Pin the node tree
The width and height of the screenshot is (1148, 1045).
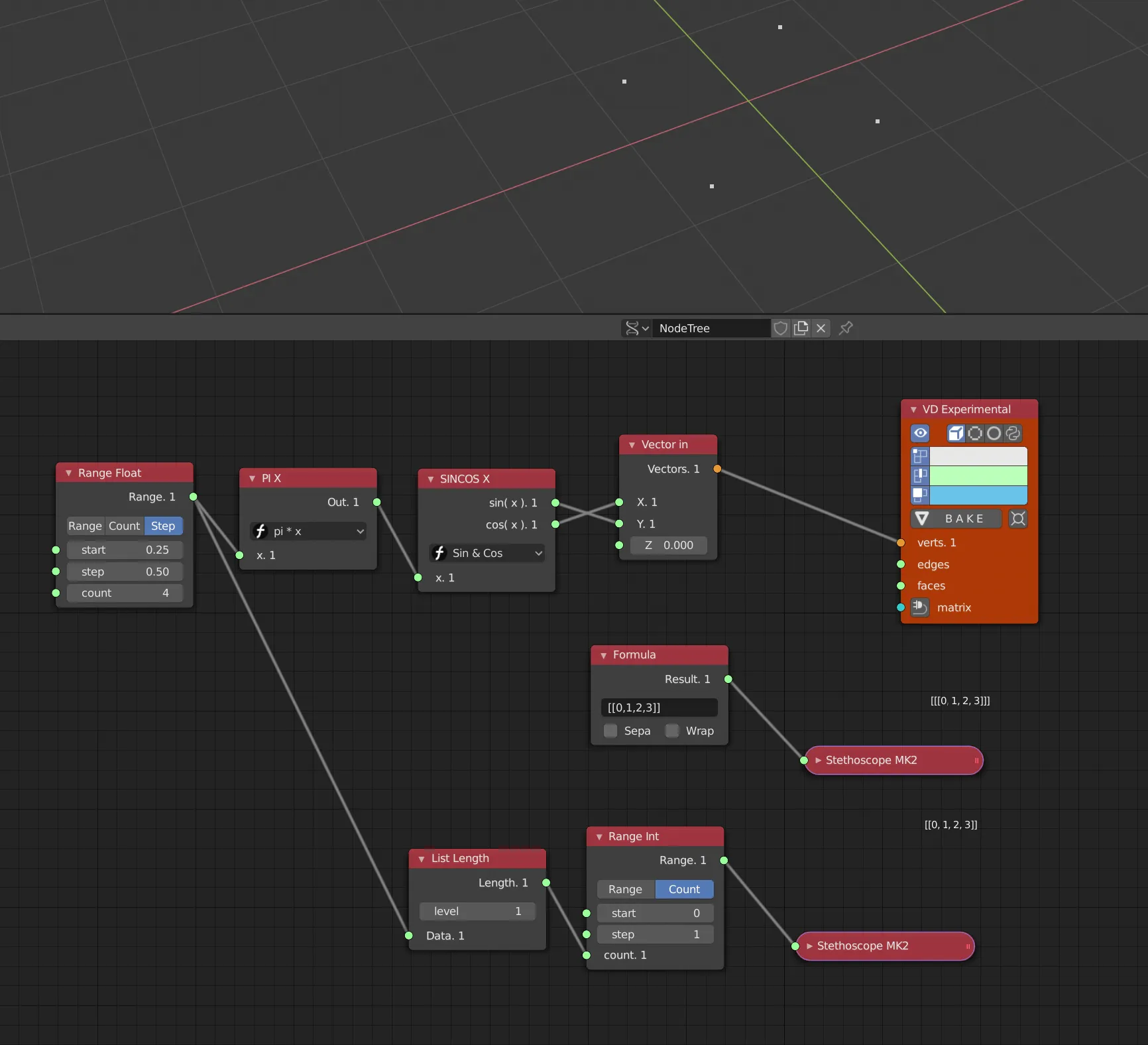tap(846, 328)
